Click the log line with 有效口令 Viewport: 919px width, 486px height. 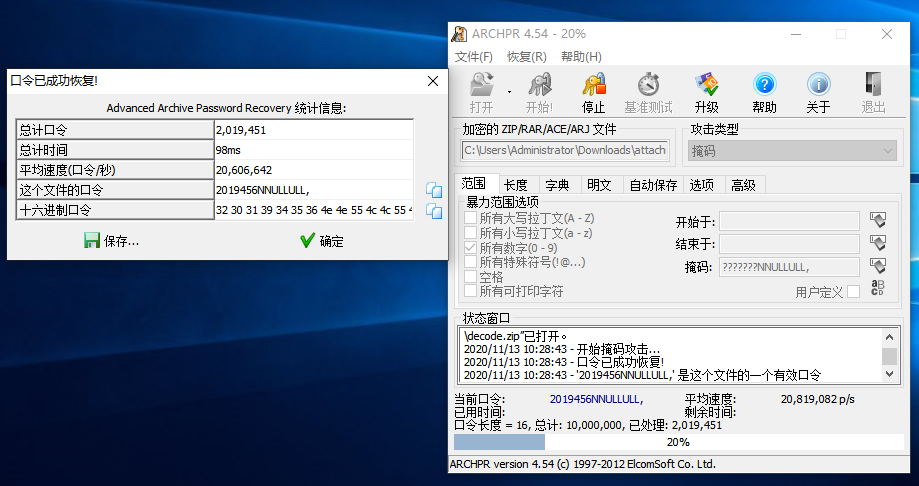(x=642, y=375)
